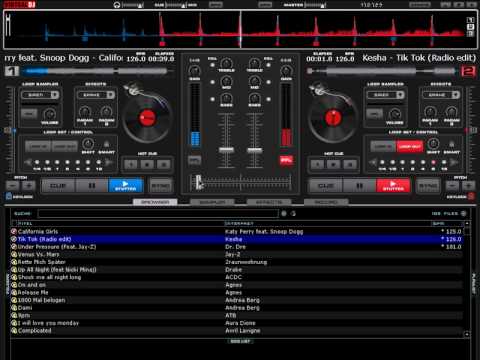The image size is (480, 360).
Task: Switch to the Browser tab
Action: tap(155, 202)
